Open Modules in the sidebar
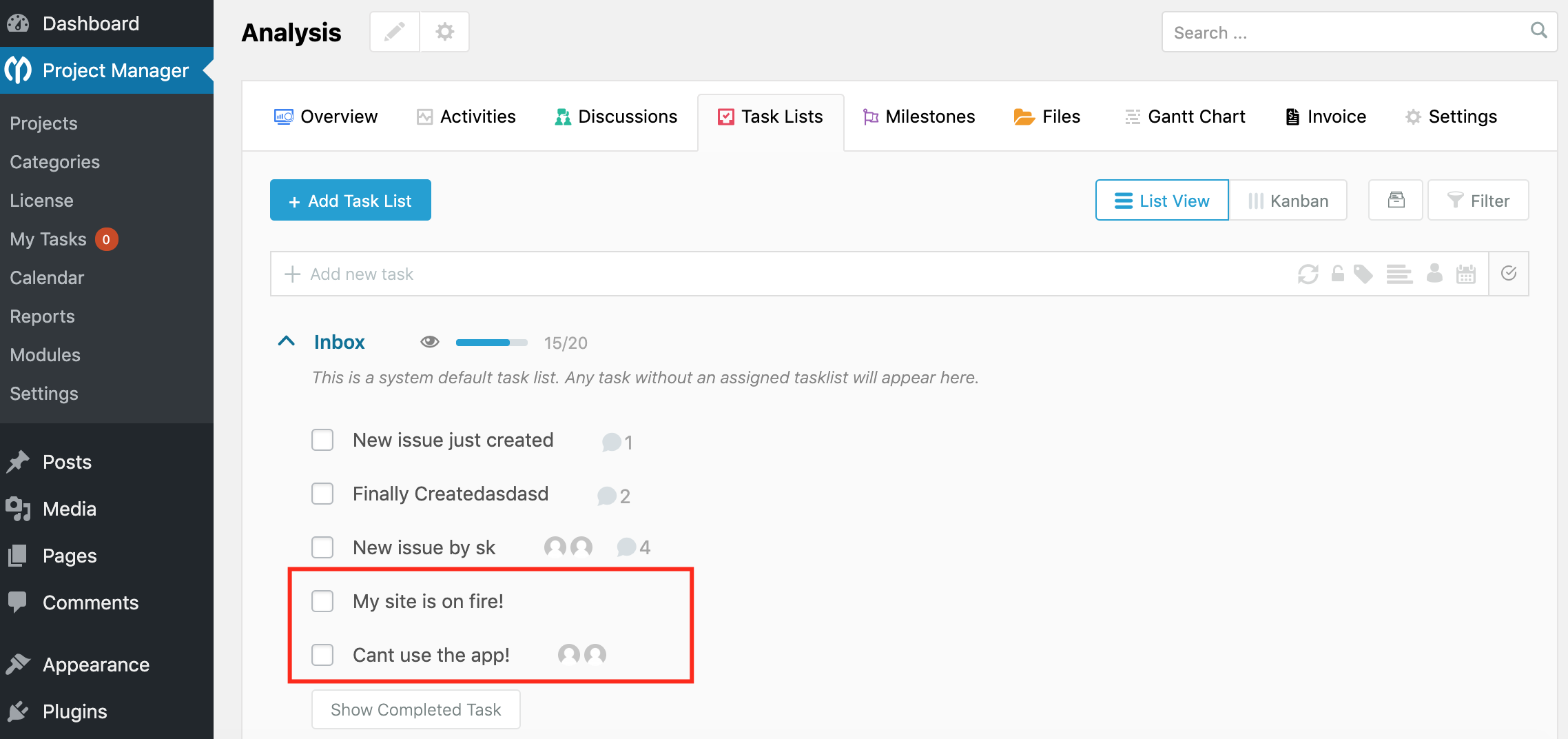This screenshot has height=739, width=1568. [x=45, y=355]
